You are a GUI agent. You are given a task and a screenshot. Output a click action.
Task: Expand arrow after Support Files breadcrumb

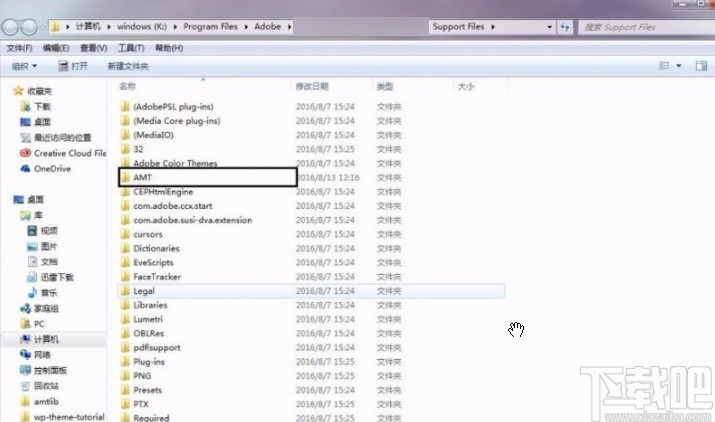coord(493,26)
